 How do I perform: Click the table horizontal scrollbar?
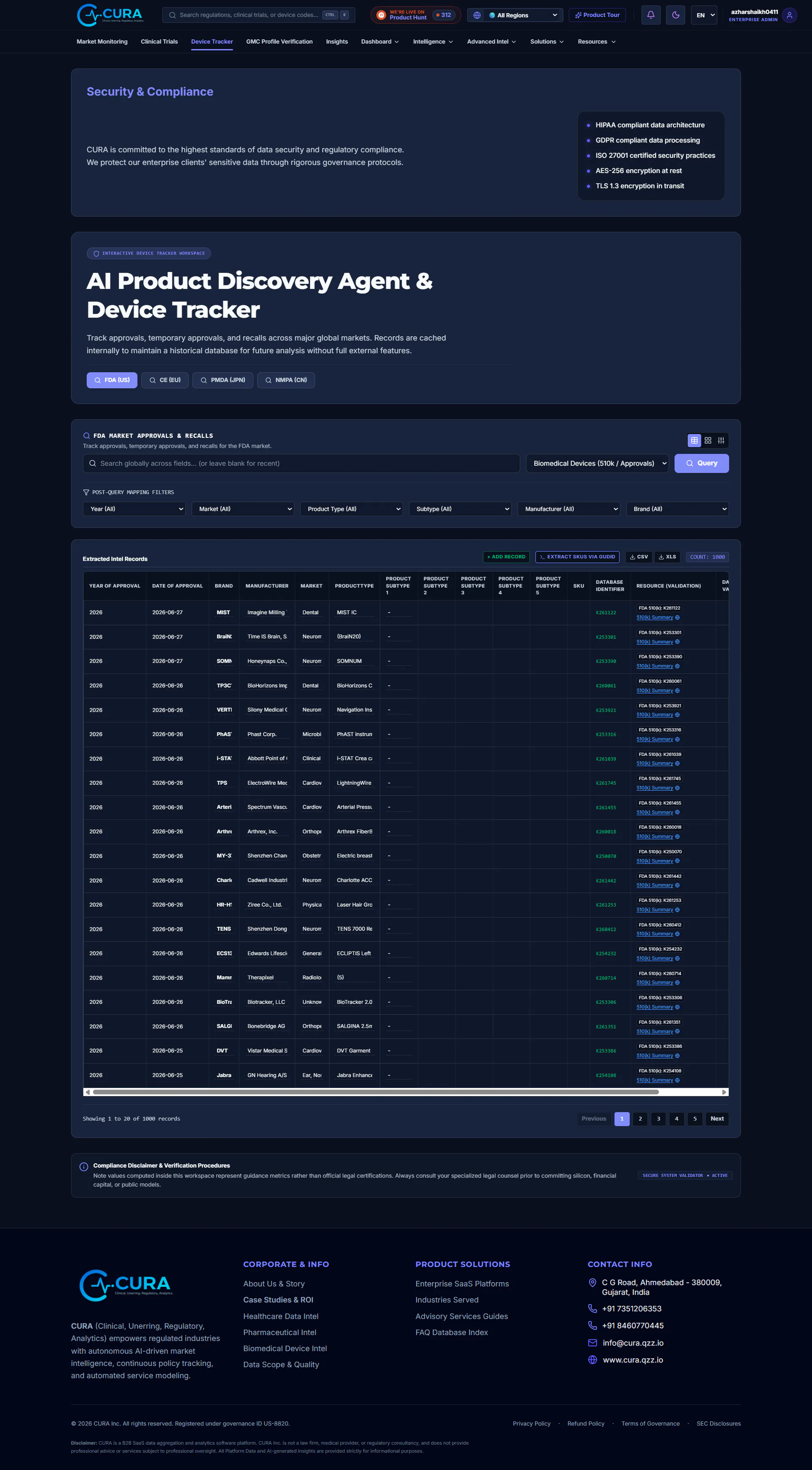click(376, 1092)
